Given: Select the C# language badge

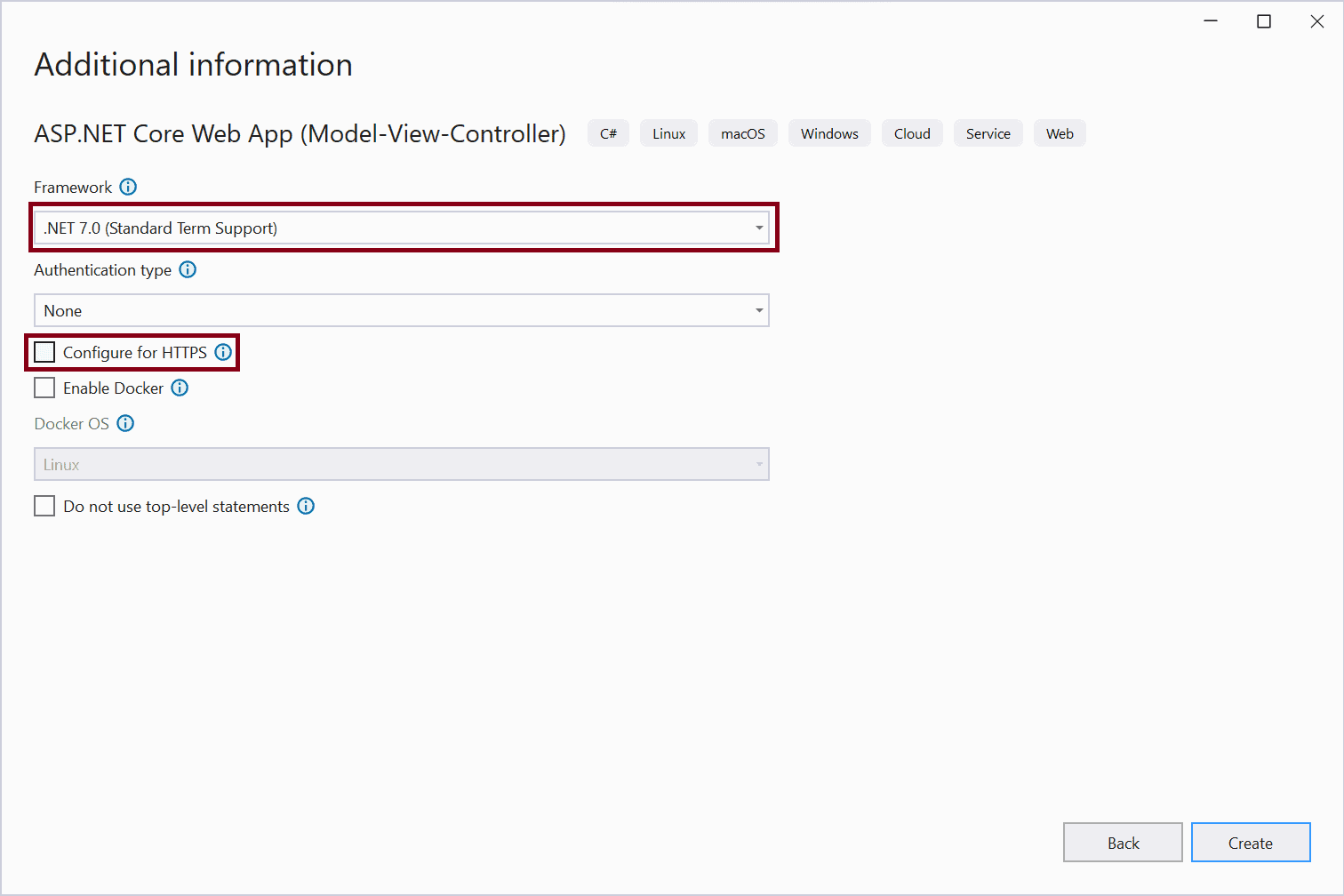Looking at the screenshot, I should pyautogui.click(x=608, y=132).
